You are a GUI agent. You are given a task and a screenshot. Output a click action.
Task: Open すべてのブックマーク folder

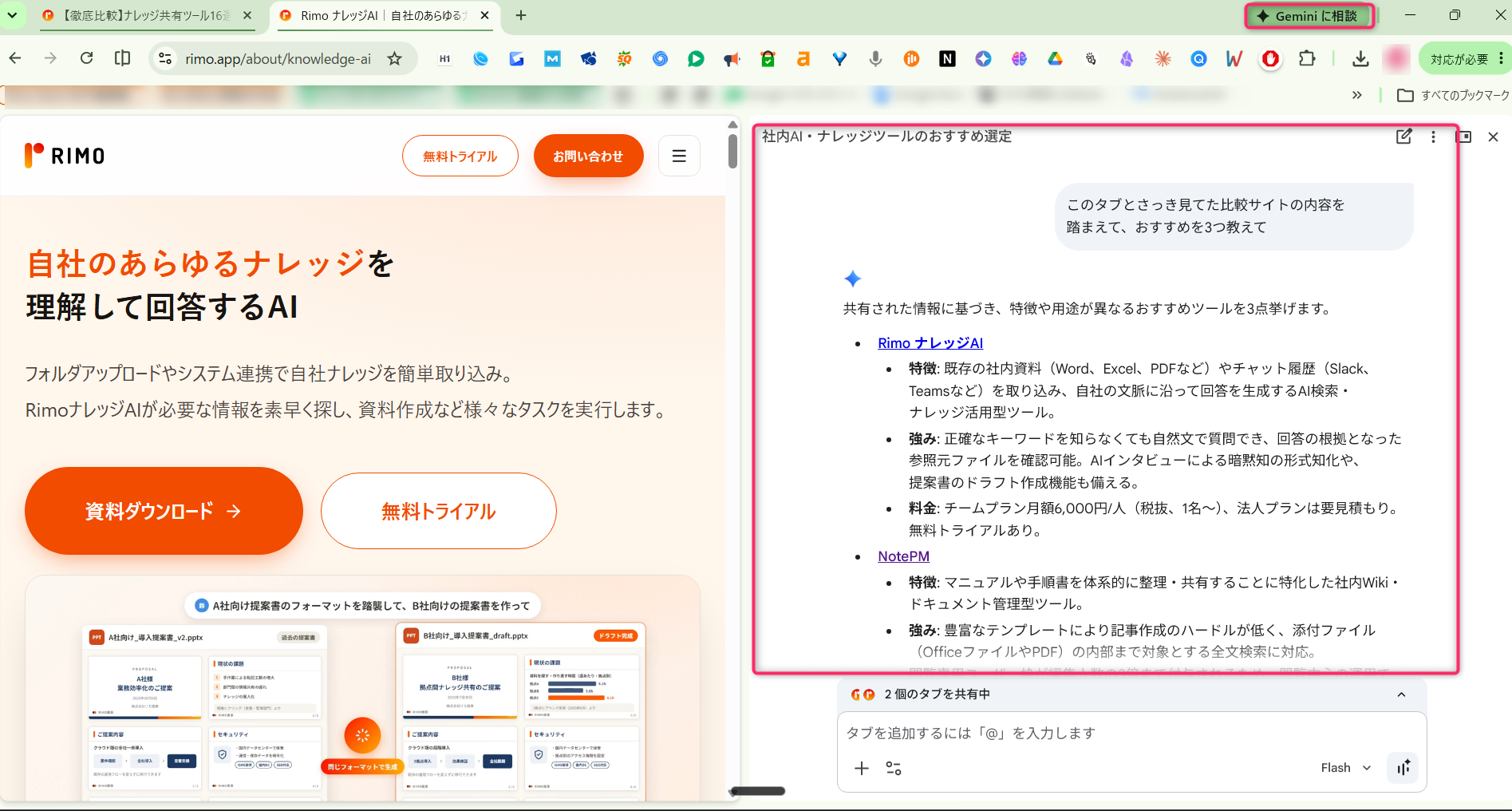coord(1453,95)
